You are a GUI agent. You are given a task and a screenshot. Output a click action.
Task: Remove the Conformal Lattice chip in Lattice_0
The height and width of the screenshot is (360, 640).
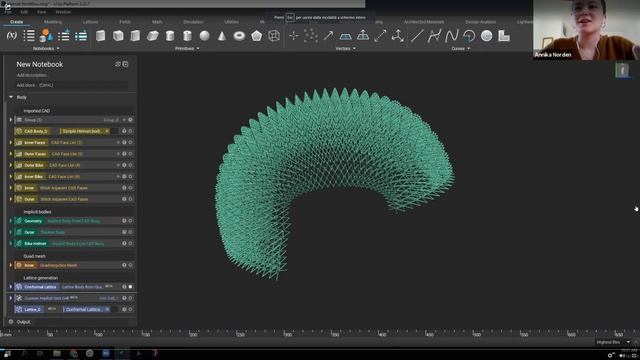(107, 309)
